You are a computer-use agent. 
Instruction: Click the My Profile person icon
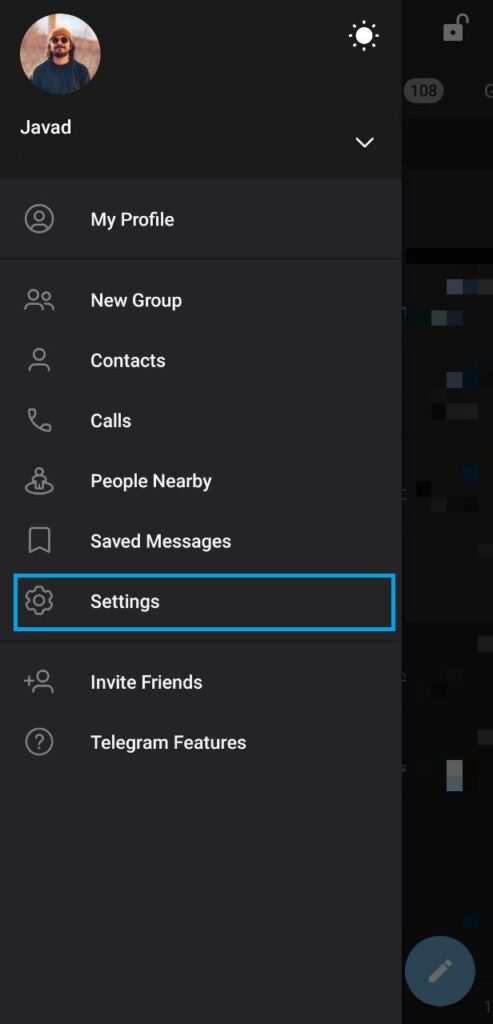click(x=39, y=219)
